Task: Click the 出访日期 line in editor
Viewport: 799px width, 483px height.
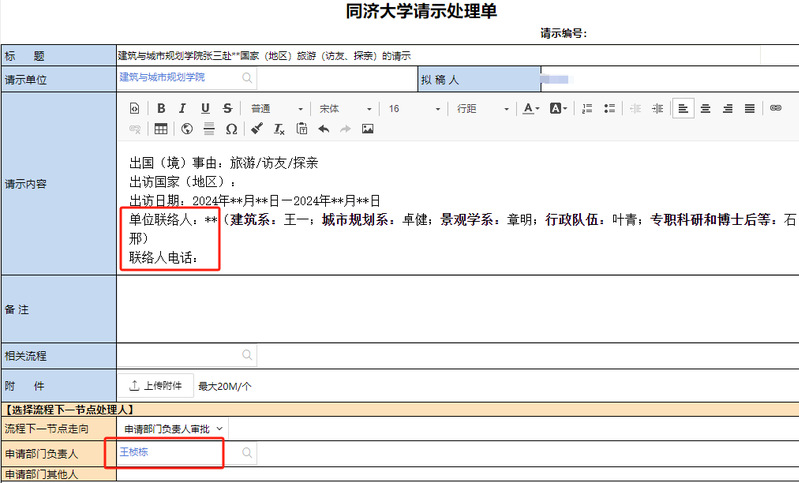Action: point(254,201)
